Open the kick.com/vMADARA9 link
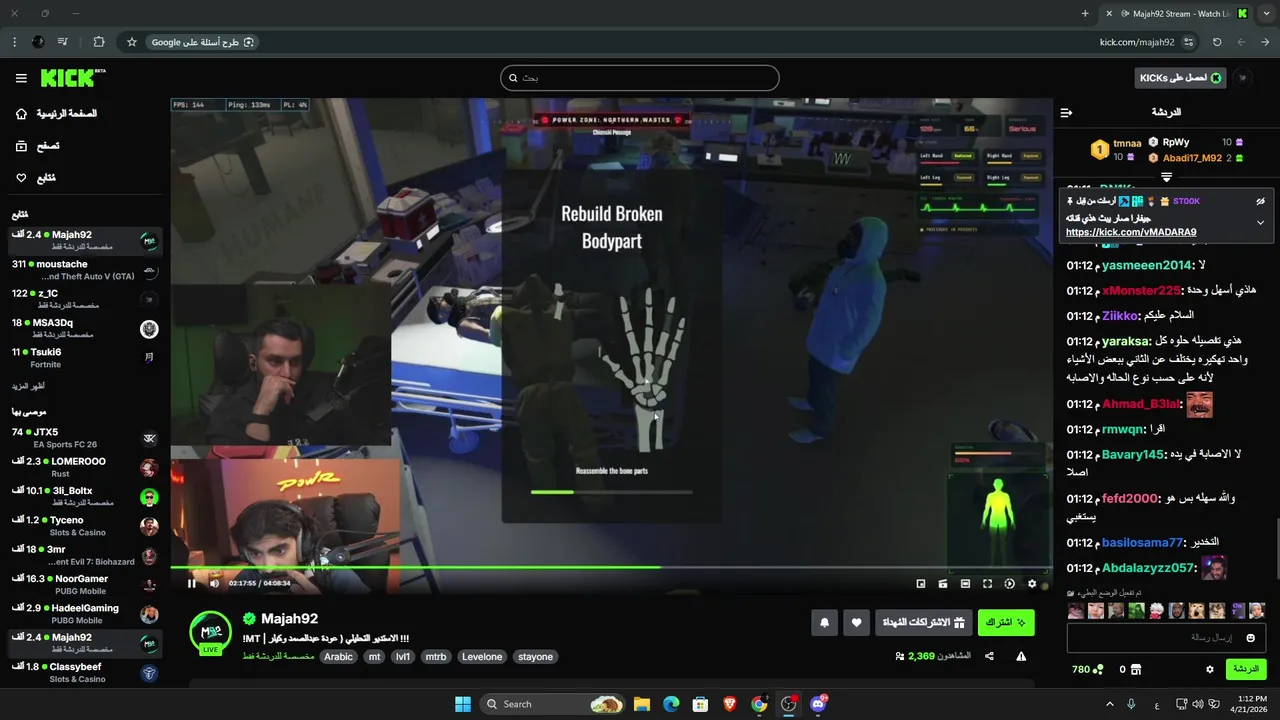The height and width of the screenshot is (720, 1280). coord(1131,232)
